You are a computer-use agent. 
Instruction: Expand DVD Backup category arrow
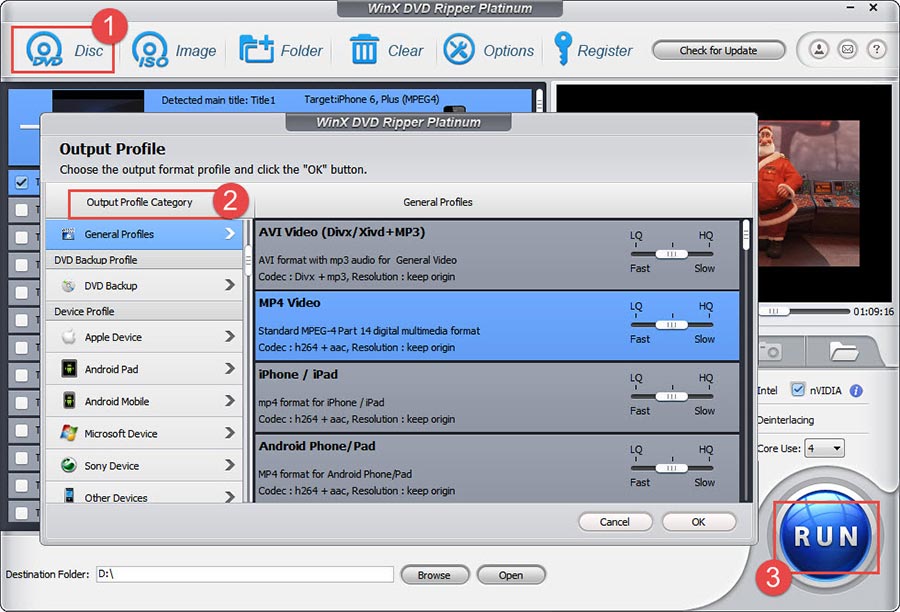[x=230, y=285]
